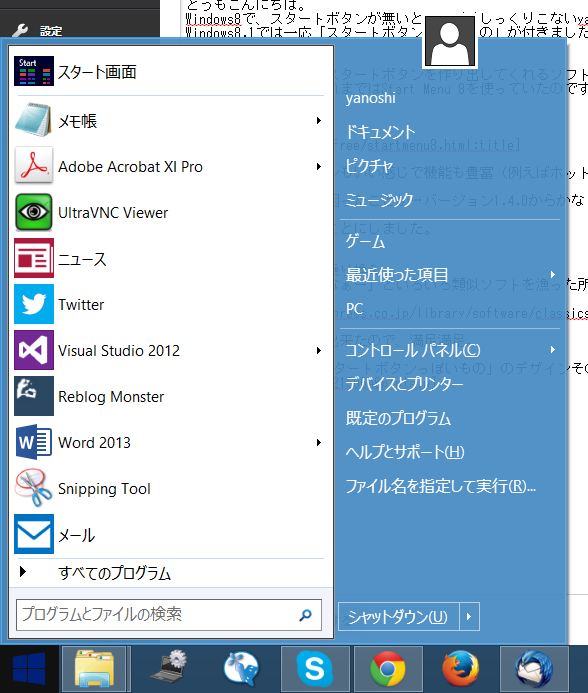Click the Snipping Tool label text
Image resolution: width=588 pixels, height=693 pixels.
click(x=104, y=488)
